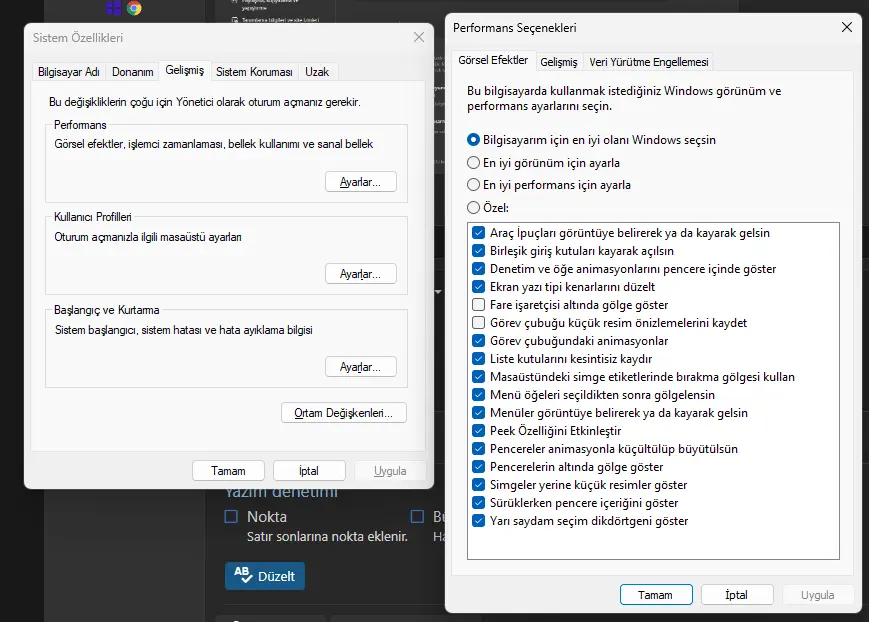The height and width of the screenshot is (622, 869).
Task: Select the Görsel Efektler tab
Action: click(493, 60)
